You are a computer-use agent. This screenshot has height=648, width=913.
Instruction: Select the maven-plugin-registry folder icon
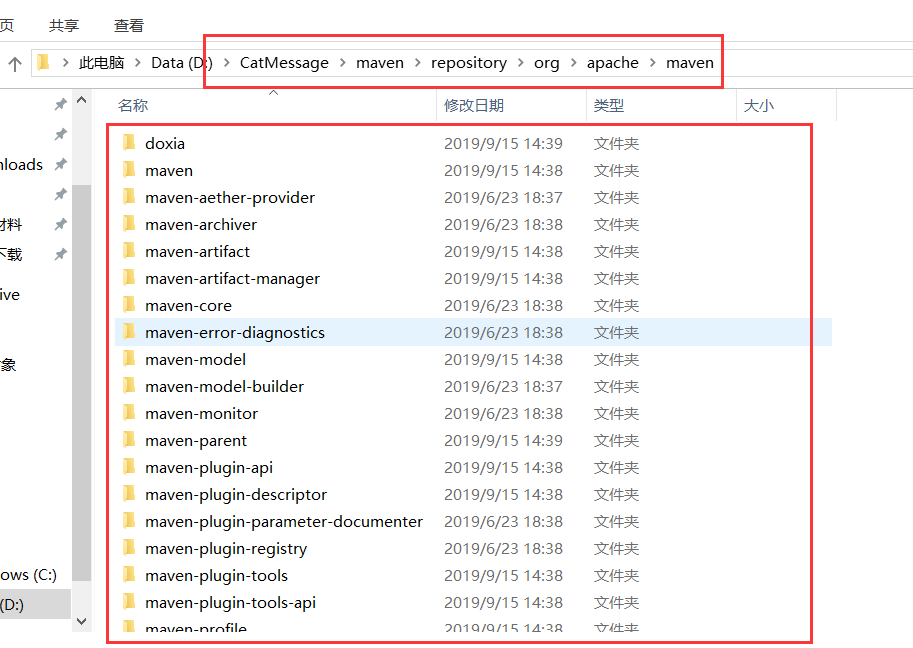[x=129, y=547]
